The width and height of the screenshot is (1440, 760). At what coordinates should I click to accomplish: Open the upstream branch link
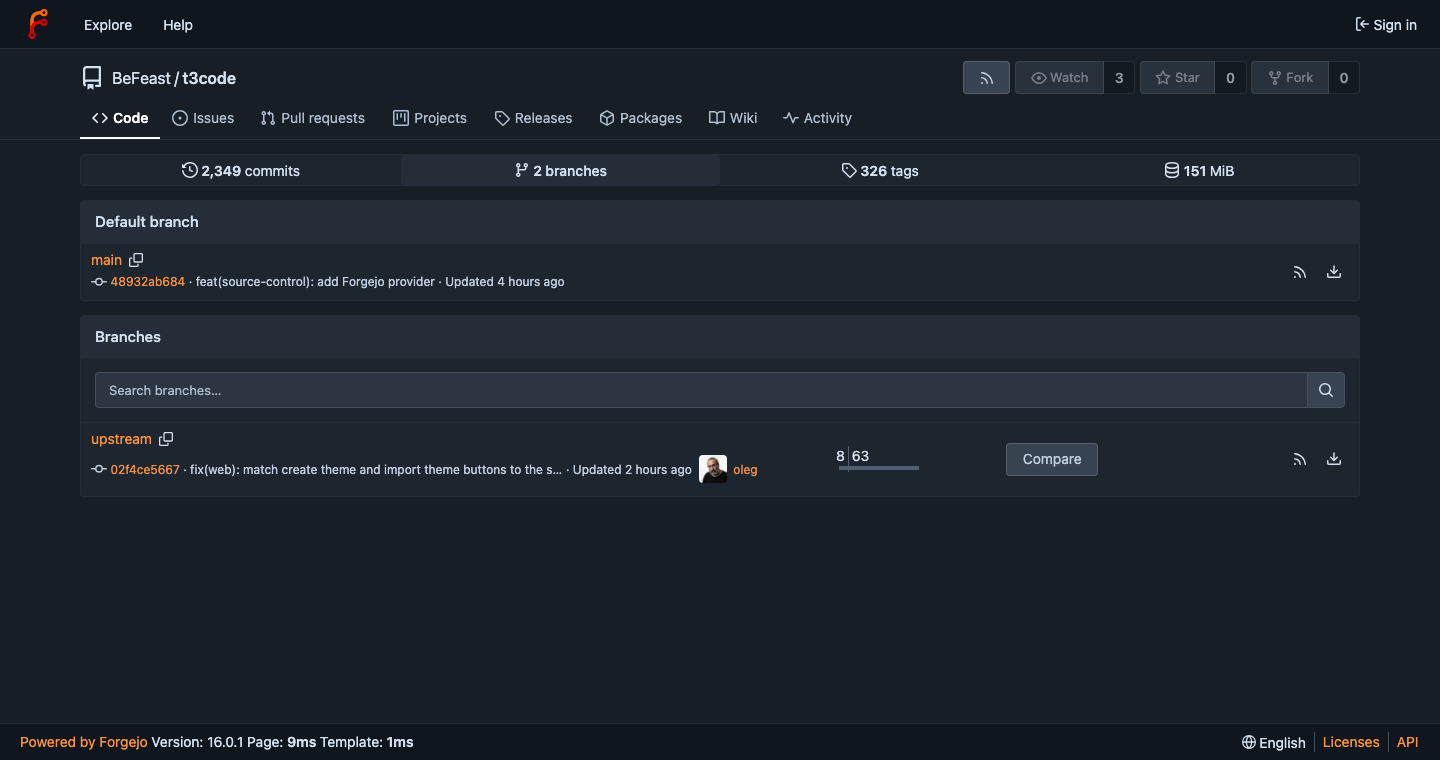pyautogui.click(x=121, y=439)
